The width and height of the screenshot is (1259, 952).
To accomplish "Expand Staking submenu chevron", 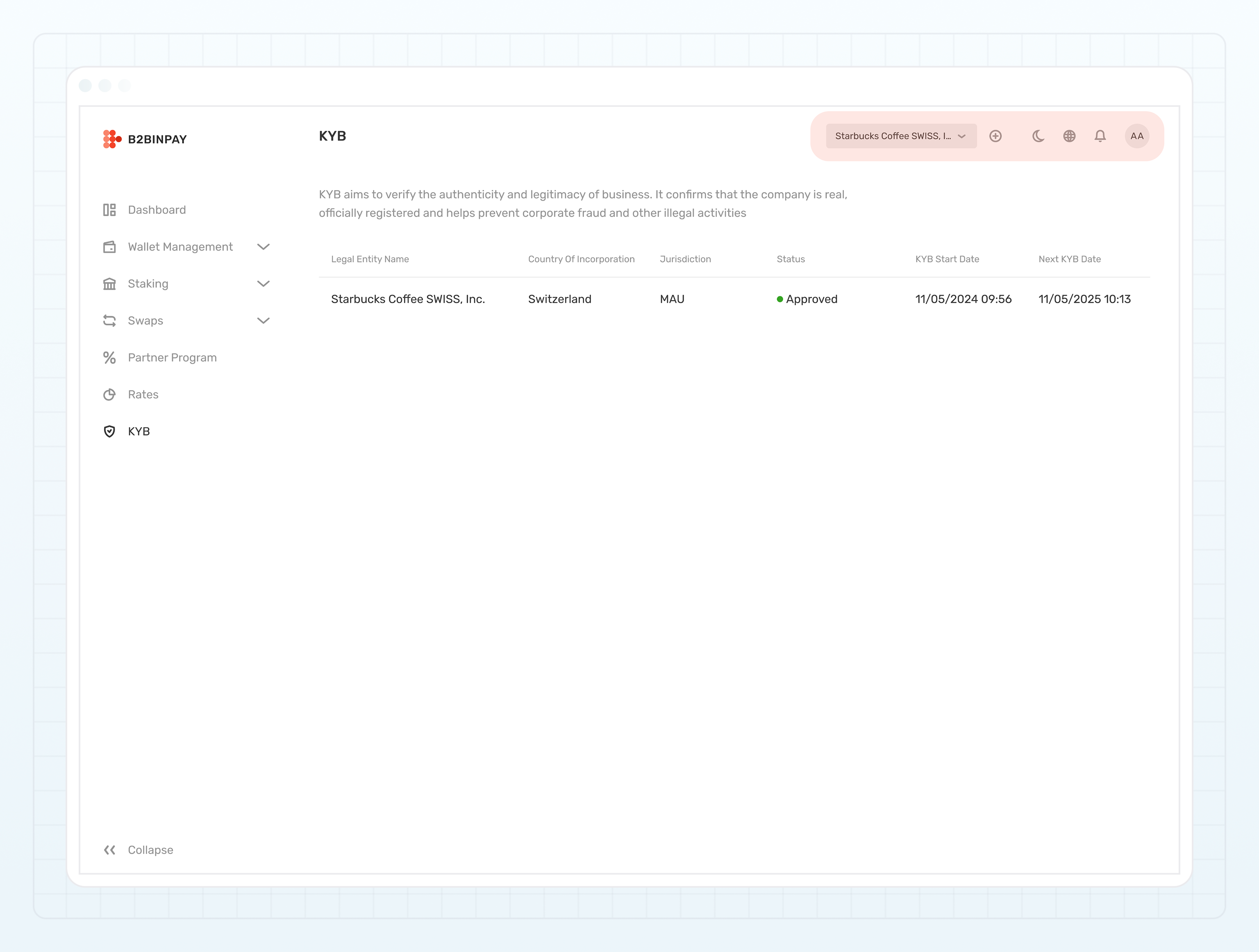I will pyautogui.click(x=263, y=283).
